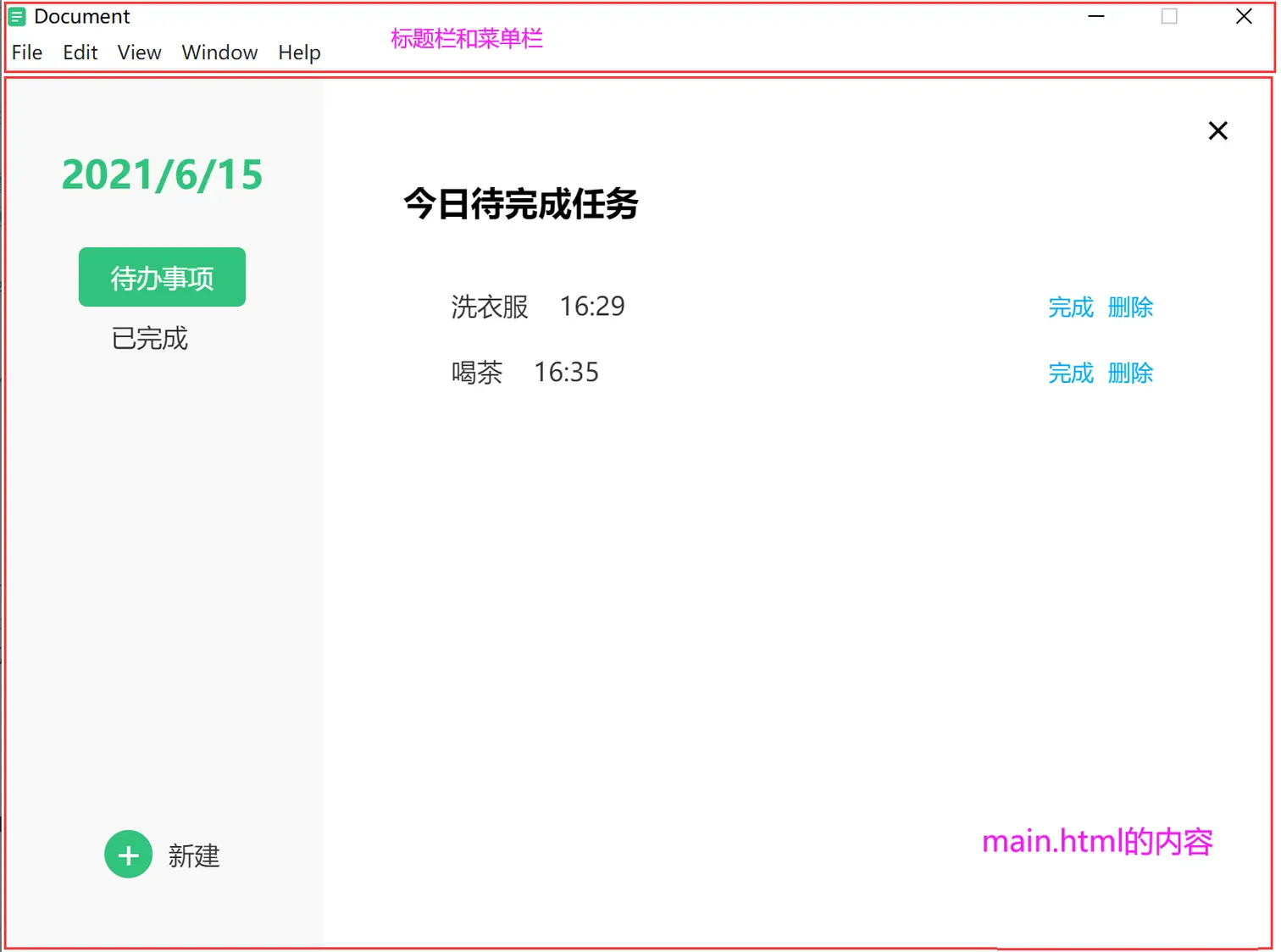
Task: Delete the 喝茶 task via 删除
Action: click(1130, 374)
